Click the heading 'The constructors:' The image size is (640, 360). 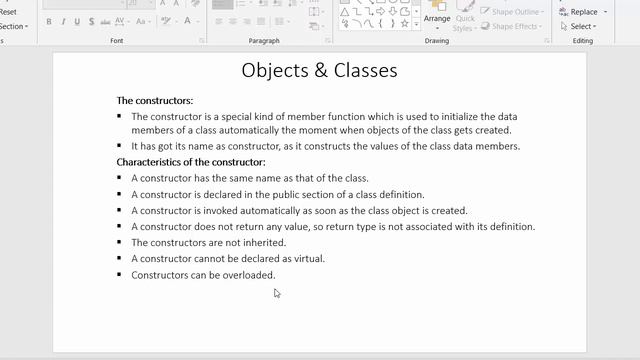tap(155, 100)
